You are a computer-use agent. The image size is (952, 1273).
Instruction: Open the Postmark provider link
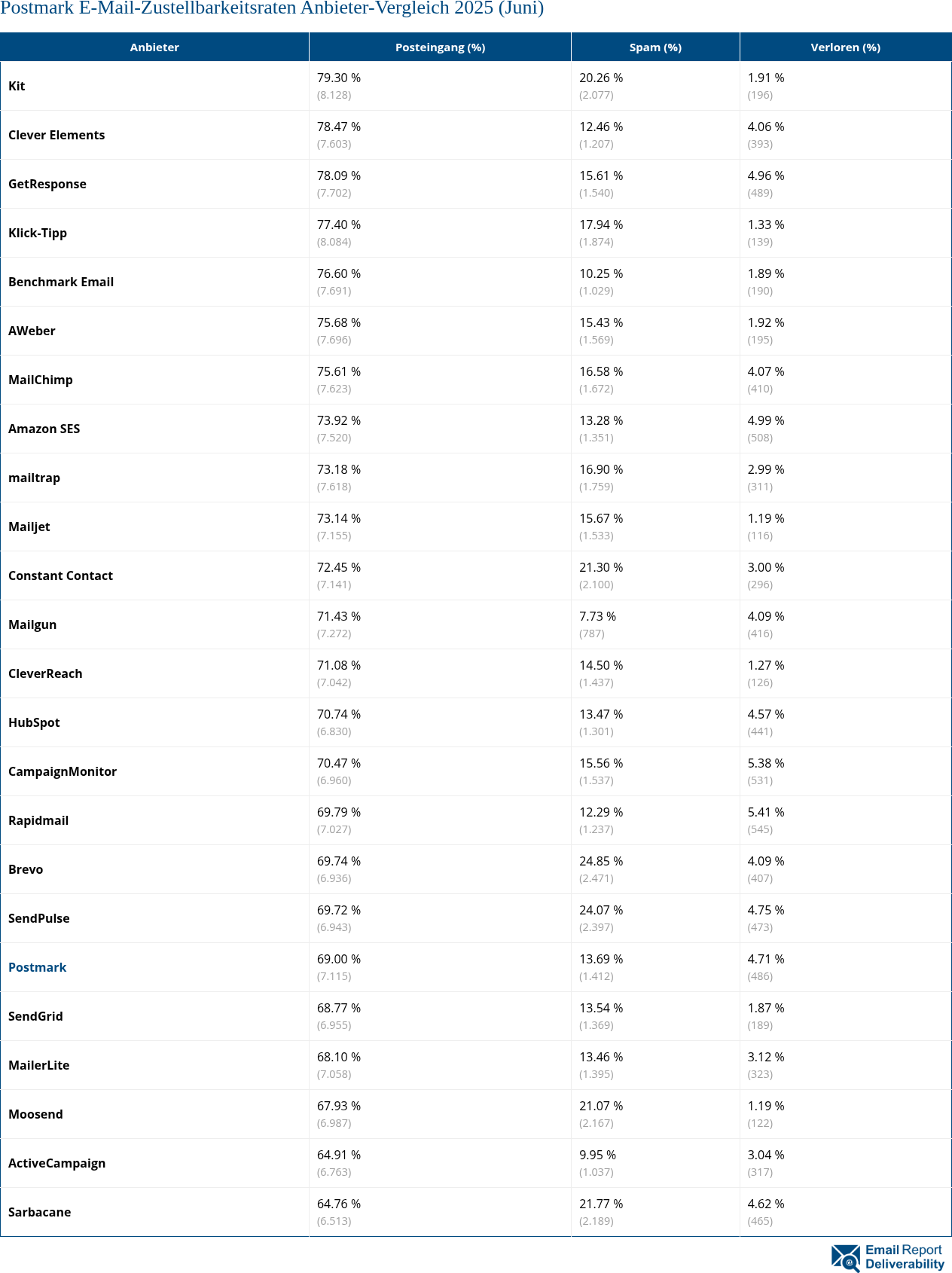tap(37, 967)
